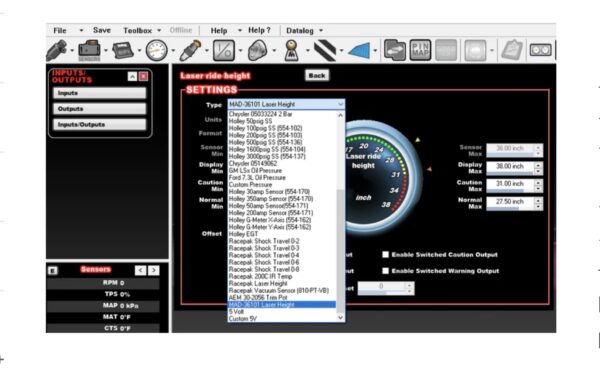Show previous sensors with left arrow
600x373 pixels.
(x=140, y=270)
